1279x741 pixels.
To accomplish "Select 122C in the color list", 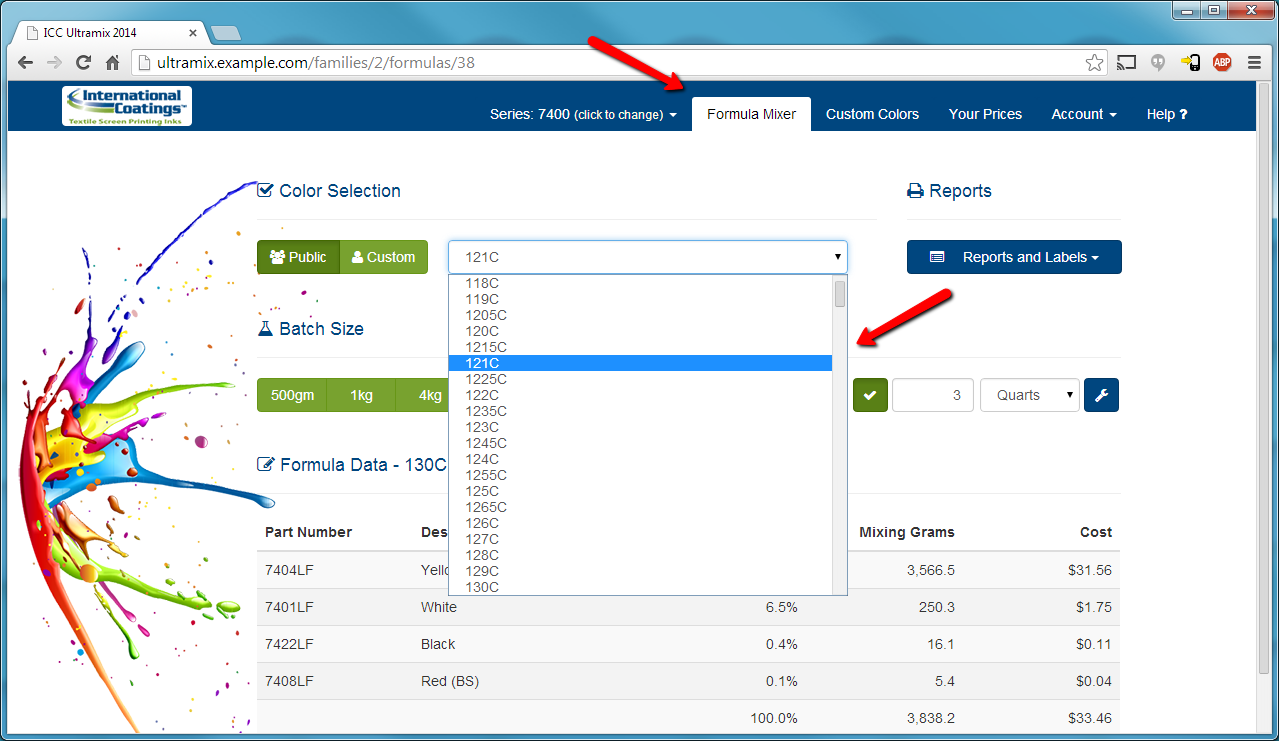I will click(x=640, y=395).
